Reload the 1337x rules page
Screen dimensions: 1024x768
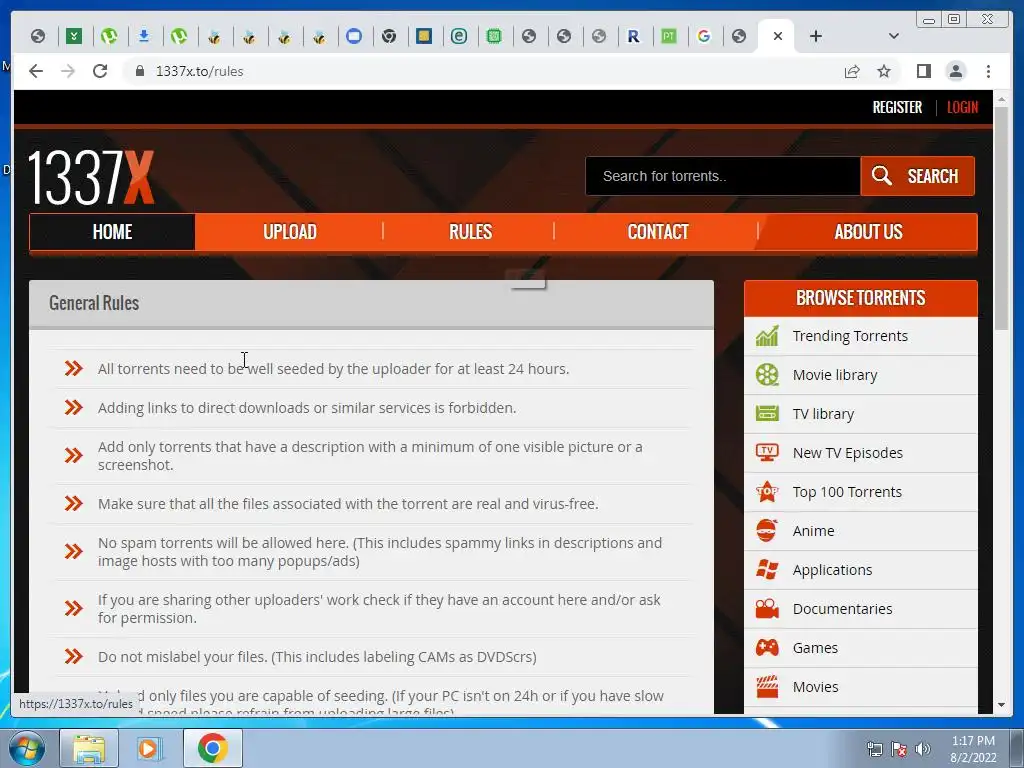pyautogui.click(x=100, y=71)
